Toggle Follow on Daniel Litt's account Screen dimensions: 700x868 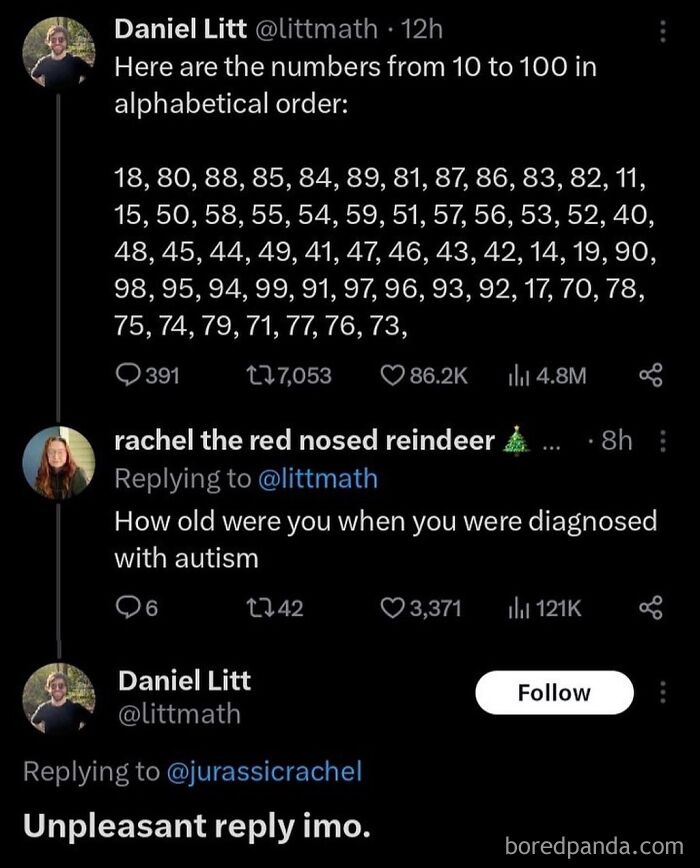coord(554,692)
